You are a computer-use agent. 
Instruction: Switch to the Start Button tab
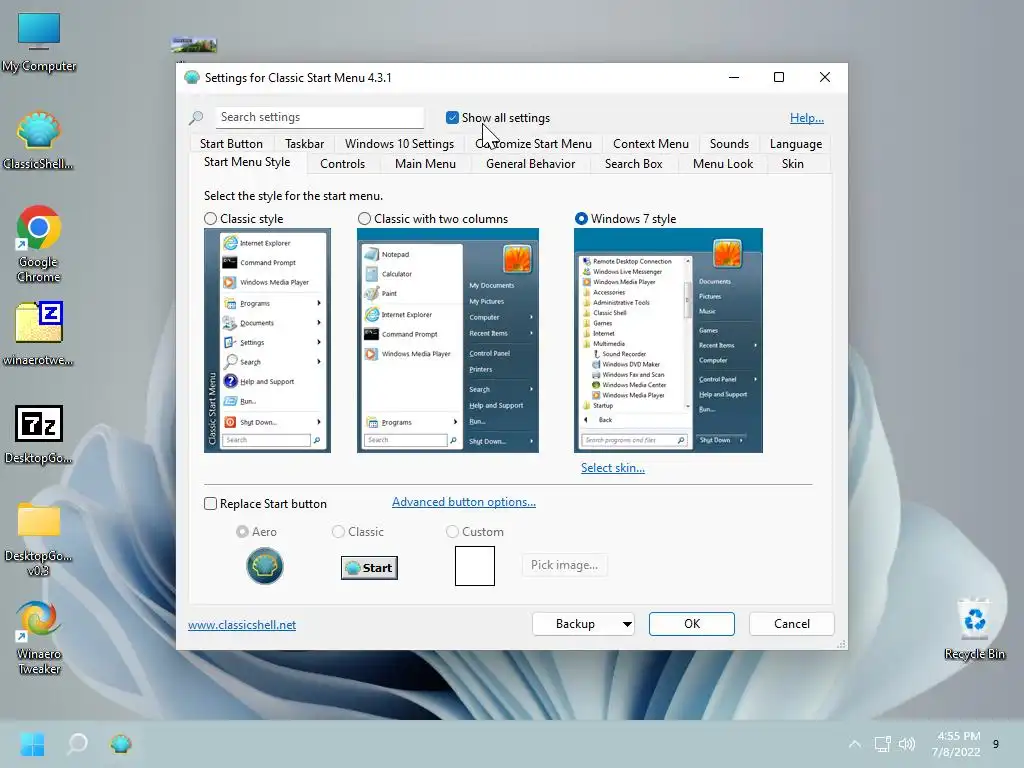[x=231, y=144]
